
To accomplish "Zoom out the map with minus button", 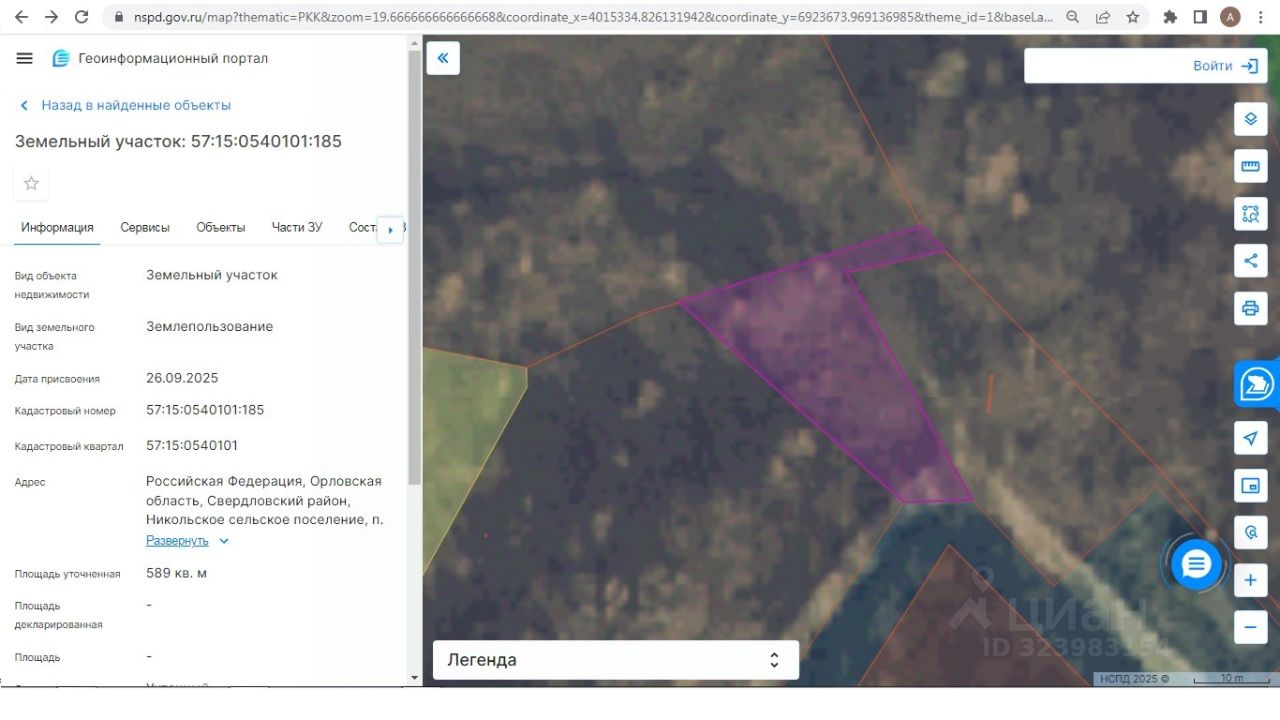I will (1250, 627).
